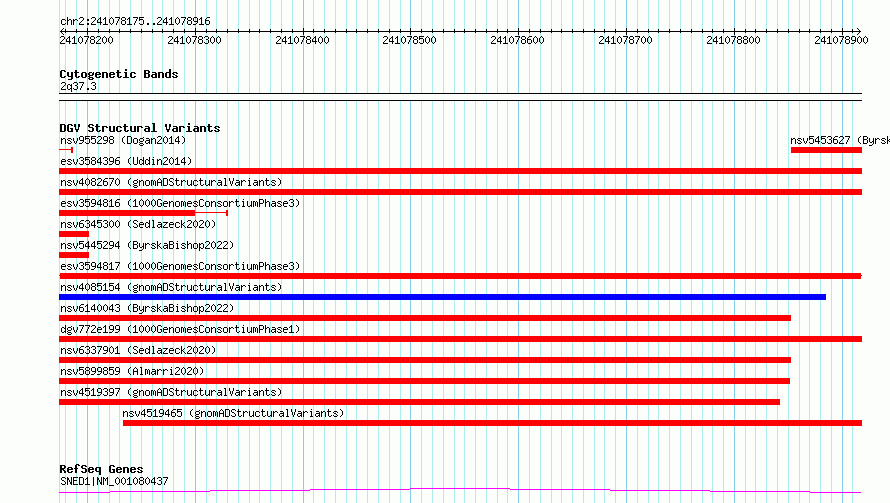Click ruler position 241078500

tap(410, 40)
